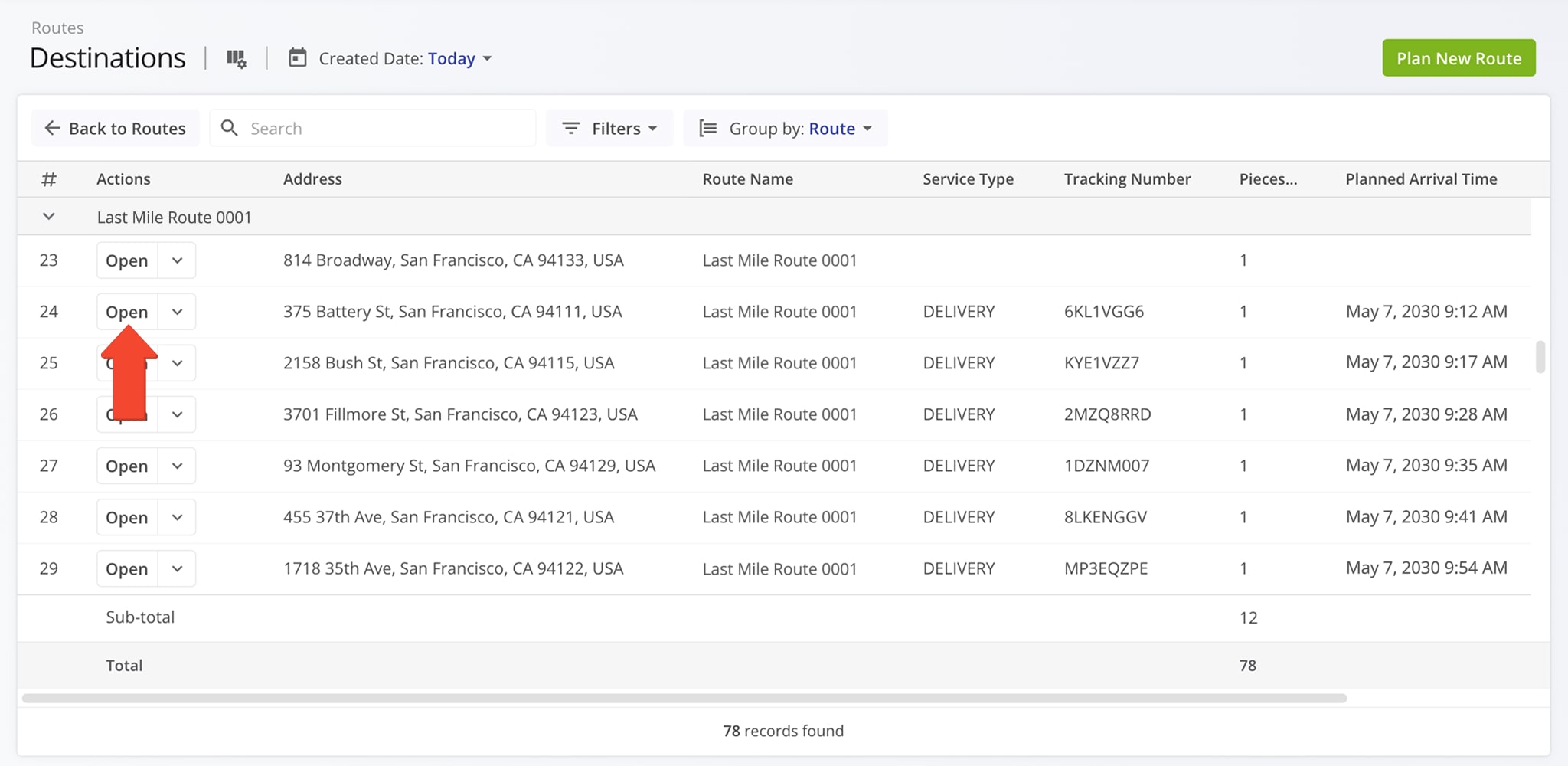This screenshot has width=1568, height=766.
Task: Expand action options arrow for row 23
Action: coord(177,260)
